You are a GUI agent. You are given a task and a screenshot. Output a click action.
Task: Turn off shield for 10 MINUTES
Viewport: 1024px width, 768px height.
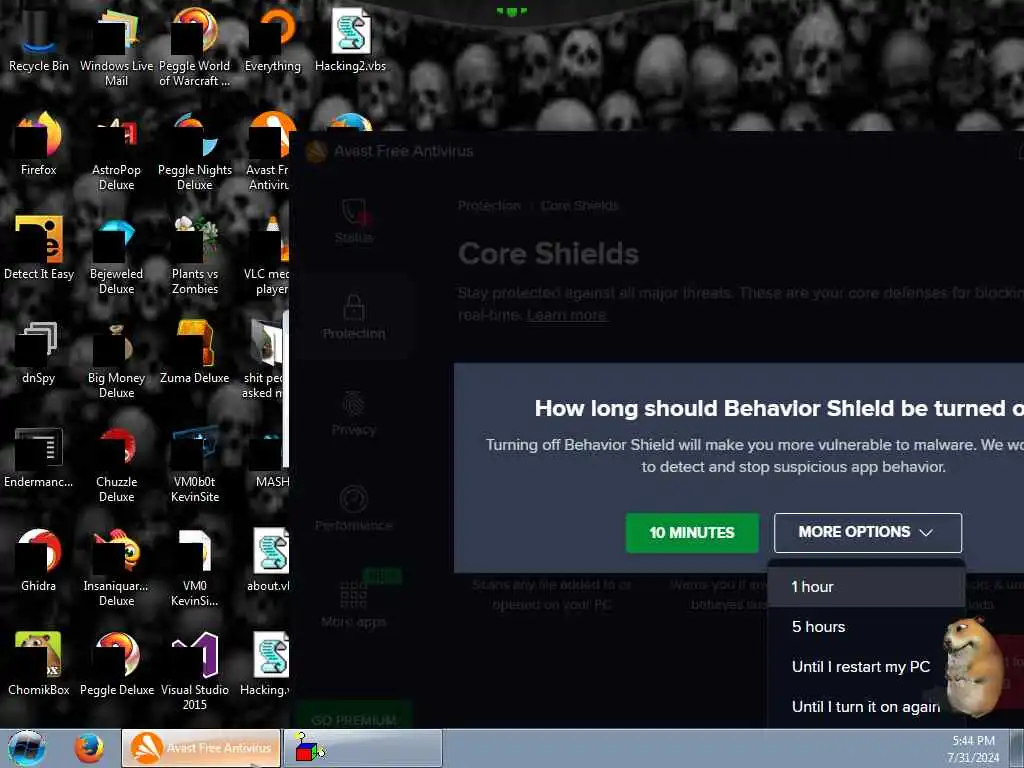[x=692, y=533]
